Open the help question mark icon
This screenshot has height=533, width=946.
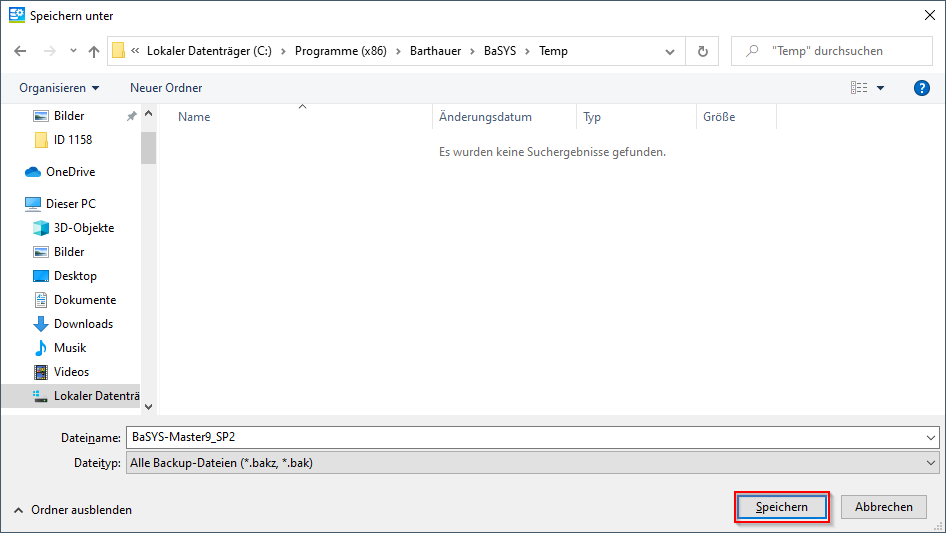922,88
